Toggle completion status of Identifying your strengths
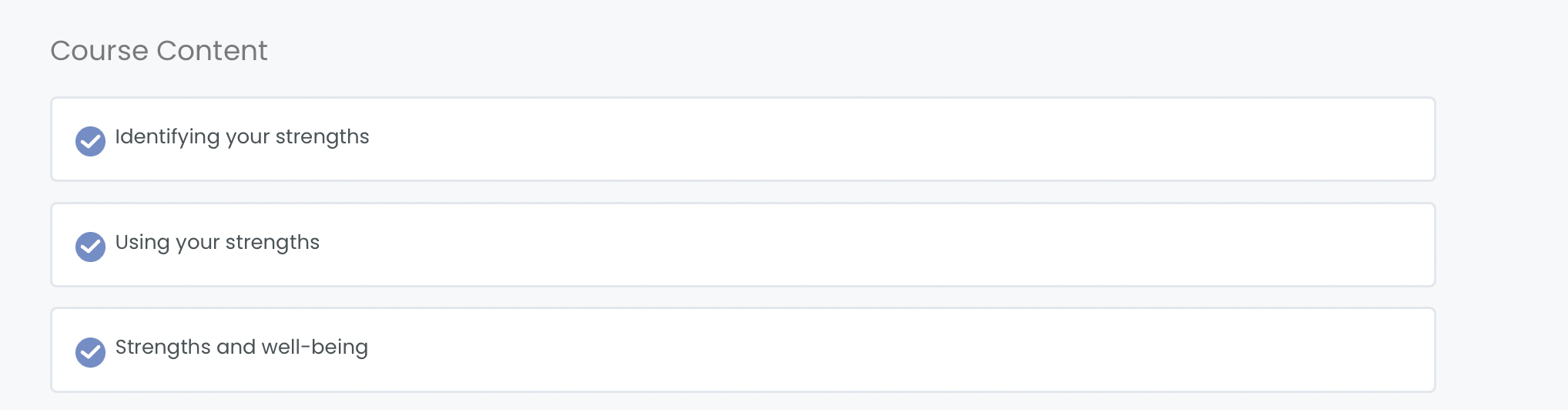This screenshot has height=410, width=1568. (x=90, y=141)
